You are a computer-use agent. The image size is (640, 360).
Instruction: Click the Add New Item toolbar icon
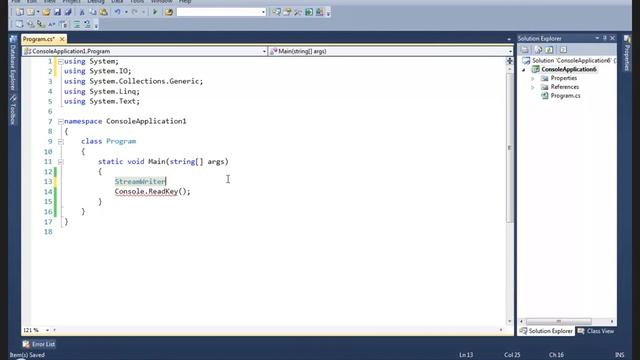tap(31, 12)
